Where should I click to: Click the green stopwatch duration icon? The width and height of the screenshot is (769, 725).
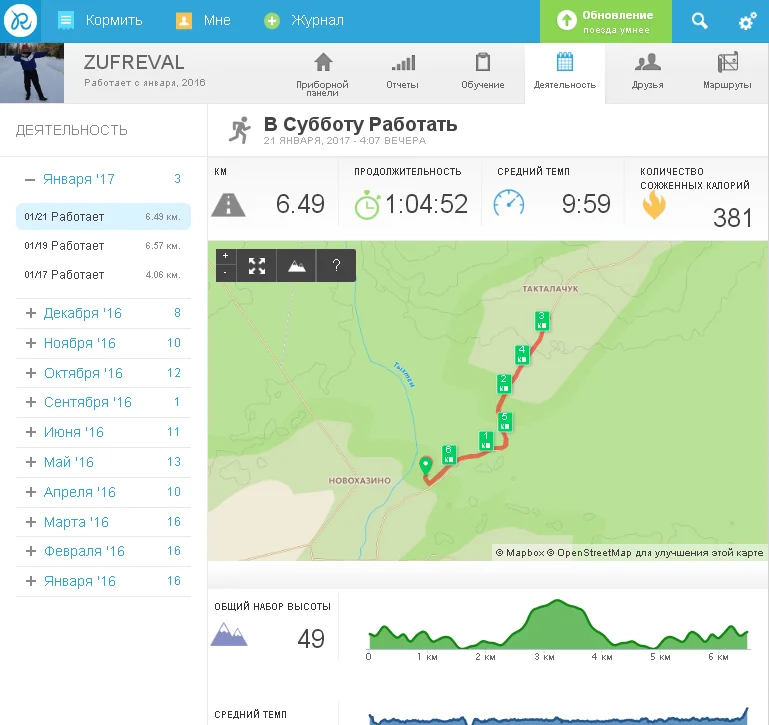[367, 205]
